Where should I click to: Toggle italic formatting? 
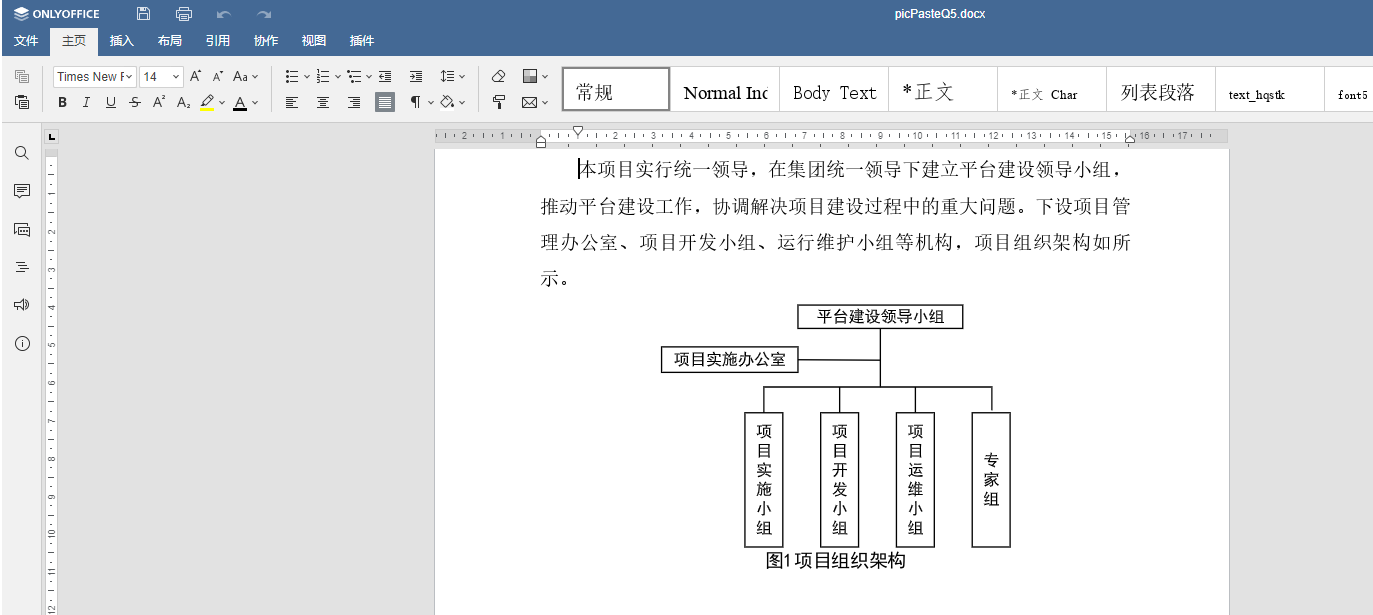(86, 102)
